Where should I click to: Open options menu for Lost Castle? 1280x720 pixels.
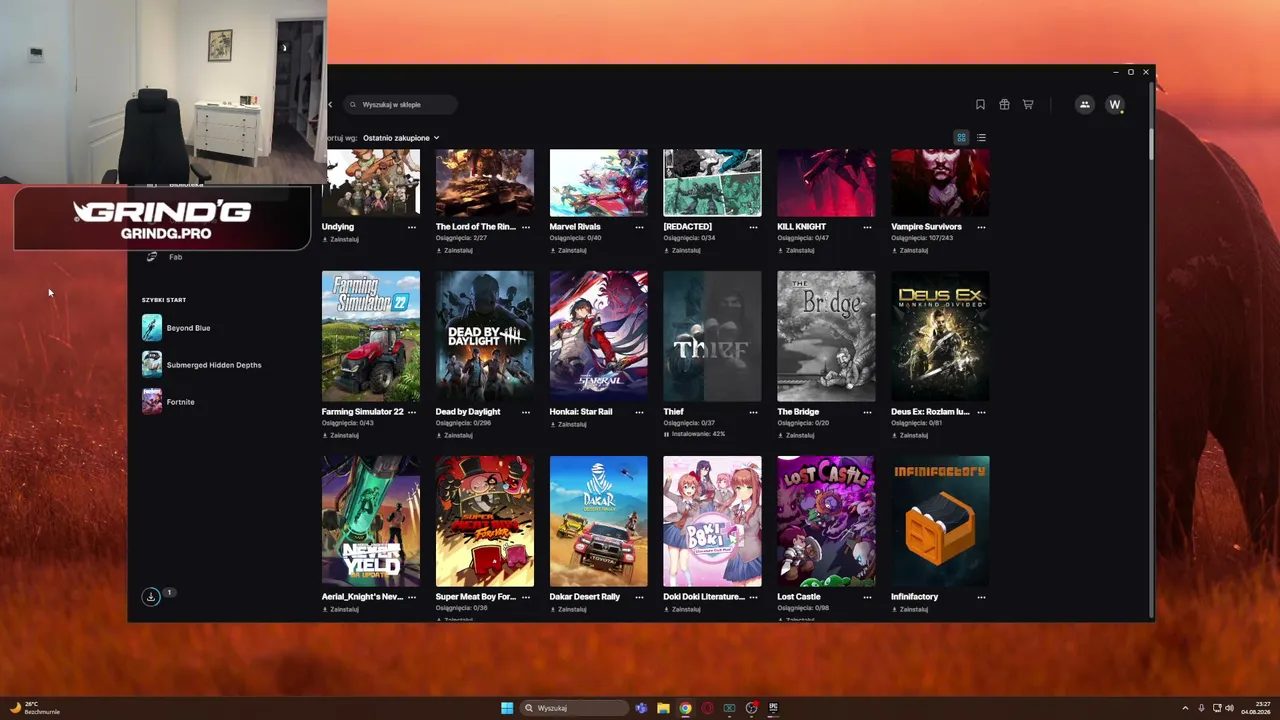coord(867,597)
